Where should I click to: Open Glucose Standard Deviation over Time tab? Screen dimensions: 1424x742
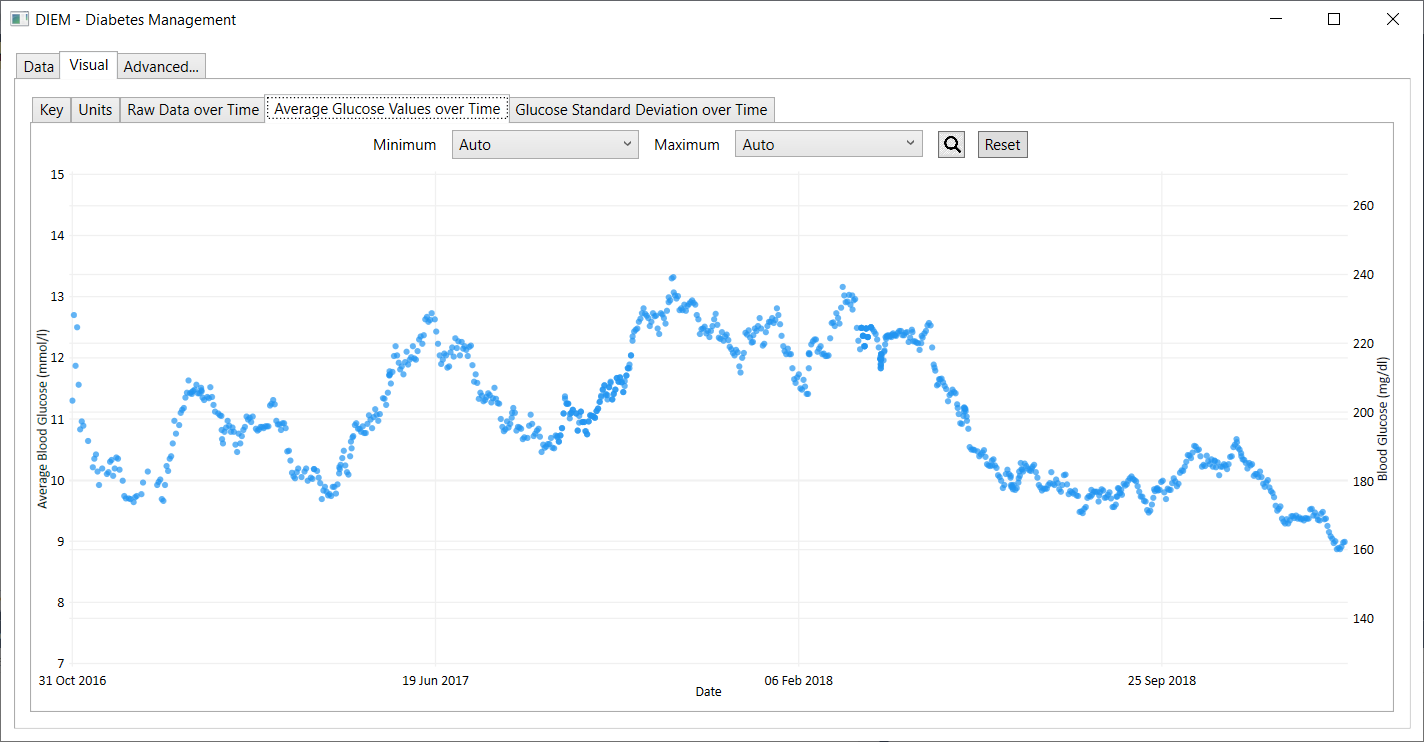pos(641,110)
